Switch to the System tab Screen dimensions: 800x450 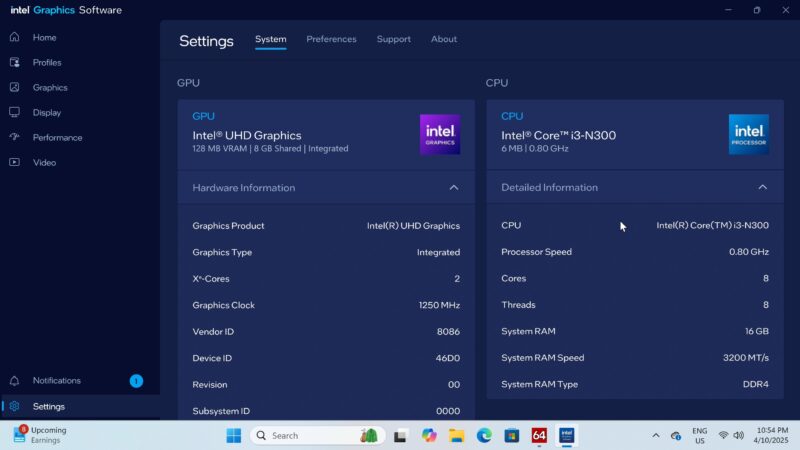(x=270, y=39)
